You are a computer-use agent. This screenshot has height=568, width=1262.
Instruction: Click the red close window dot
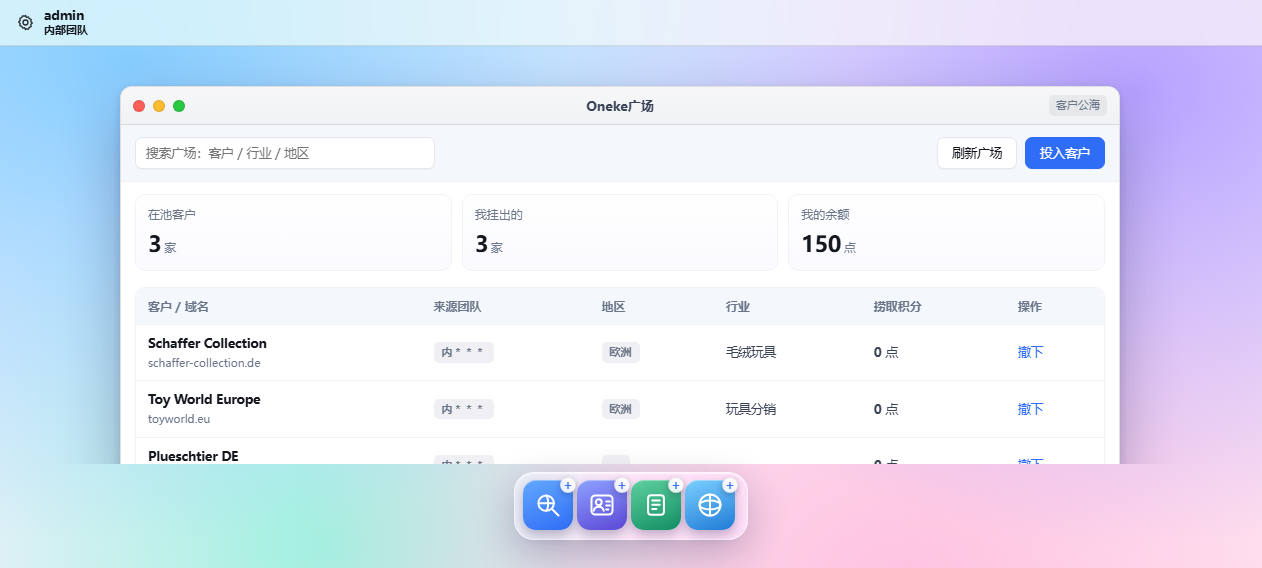139,106
